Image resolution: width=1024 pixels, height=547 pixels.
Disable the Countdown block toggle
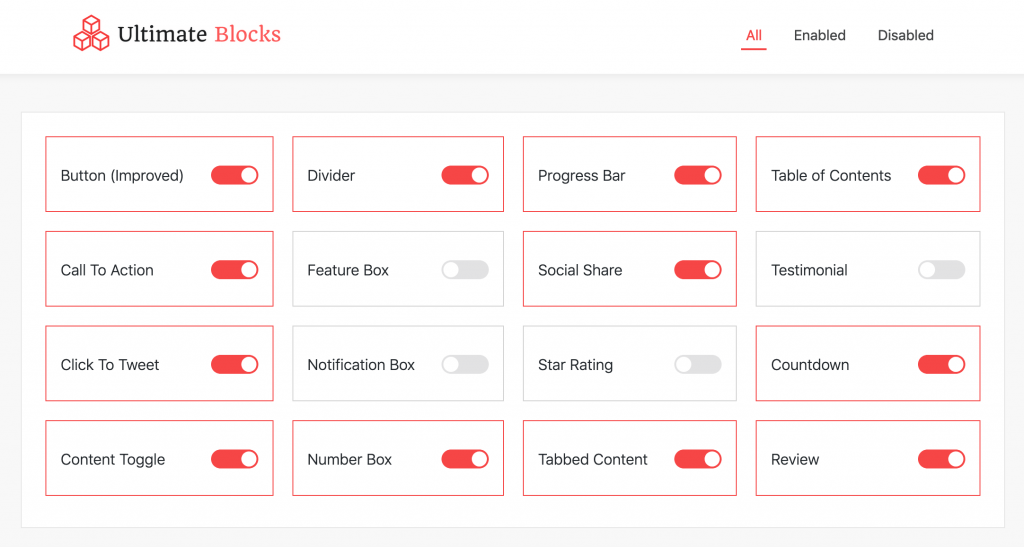[941, 364]
